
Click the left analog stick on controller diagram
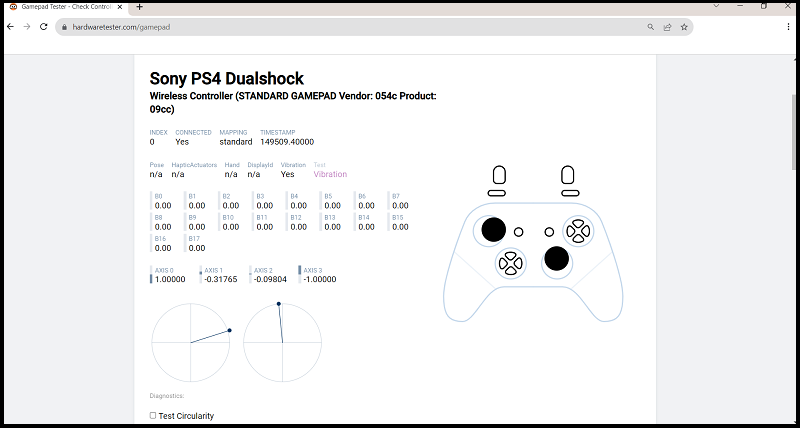[x=493, y=230]
